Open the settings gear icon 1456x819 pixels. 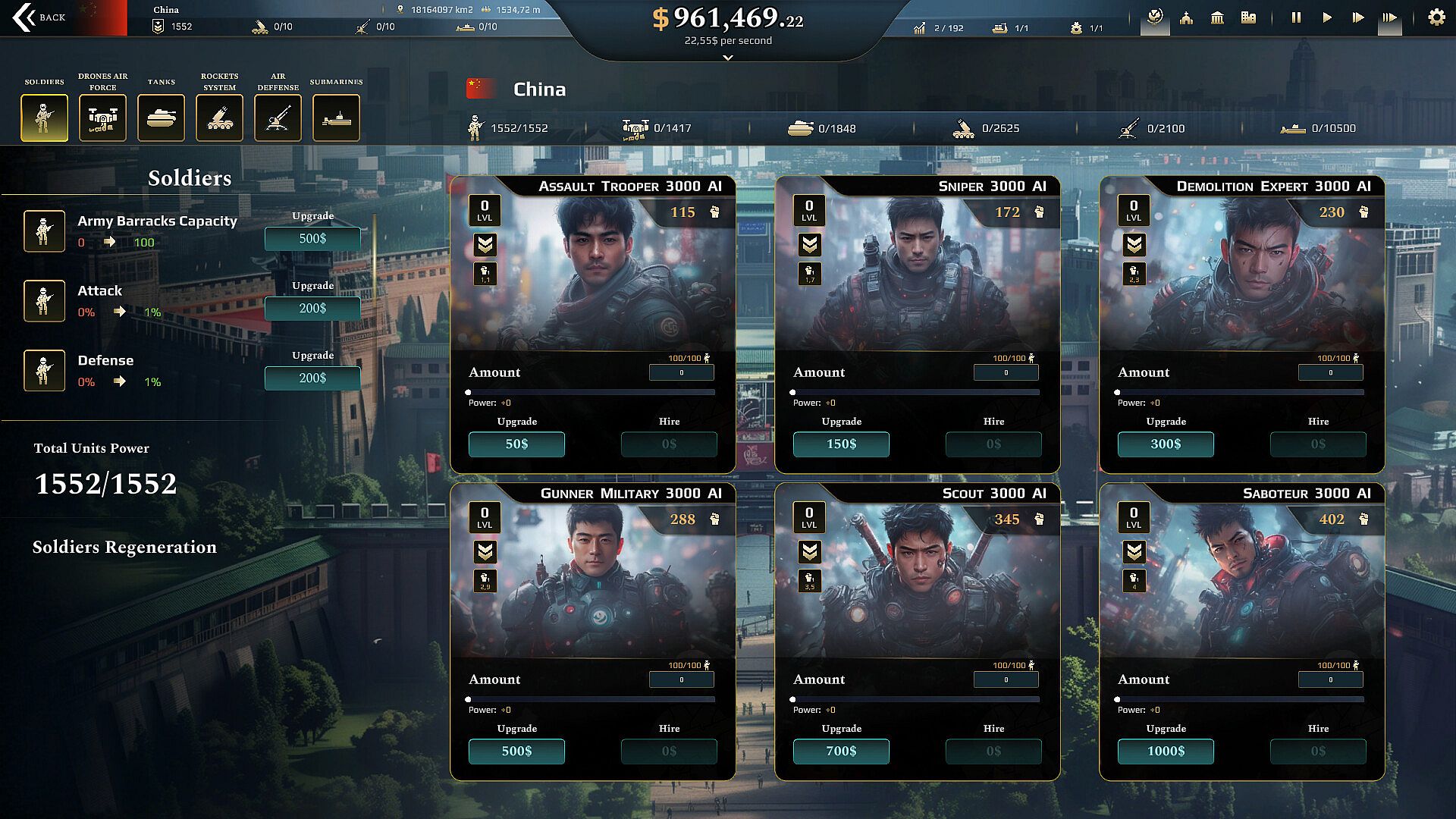[1436, 17]
